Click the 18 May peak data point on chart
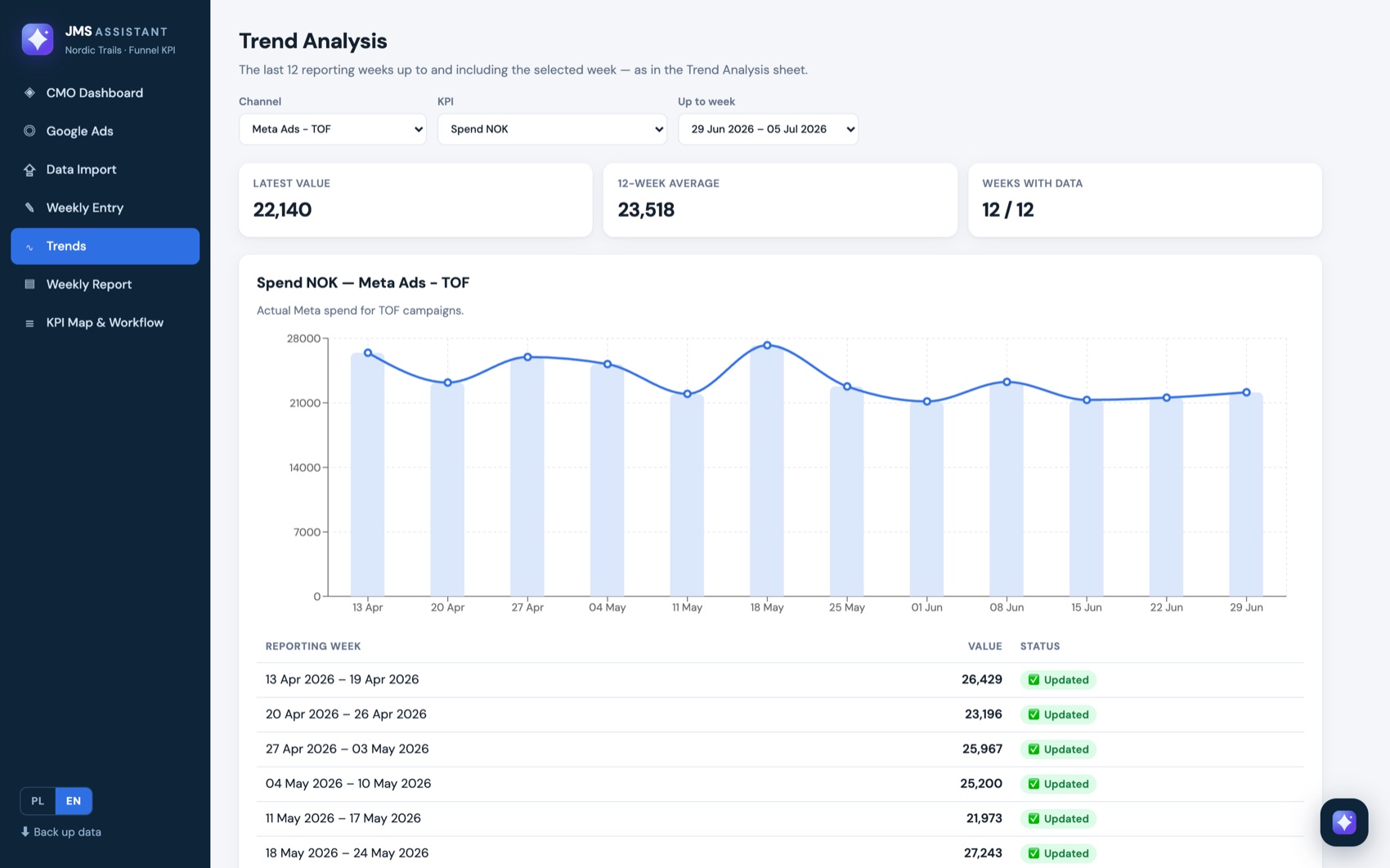 point(767,346)
